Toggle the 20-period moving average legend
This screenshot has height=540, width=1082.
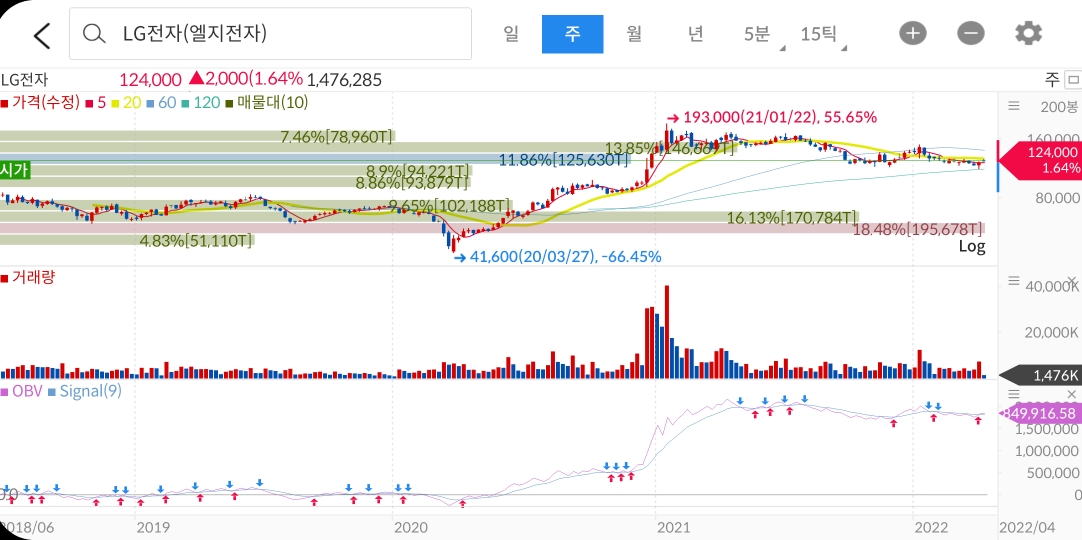(x=126, y=103)
